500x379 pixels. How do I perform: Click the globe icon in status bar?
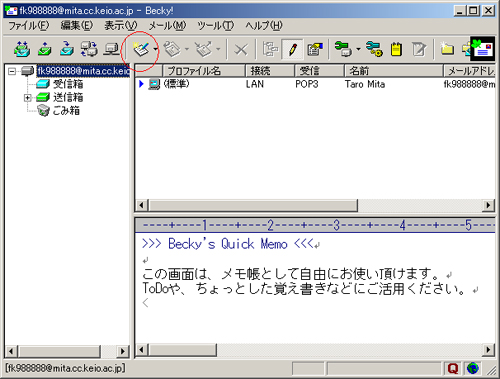[473, 368]
